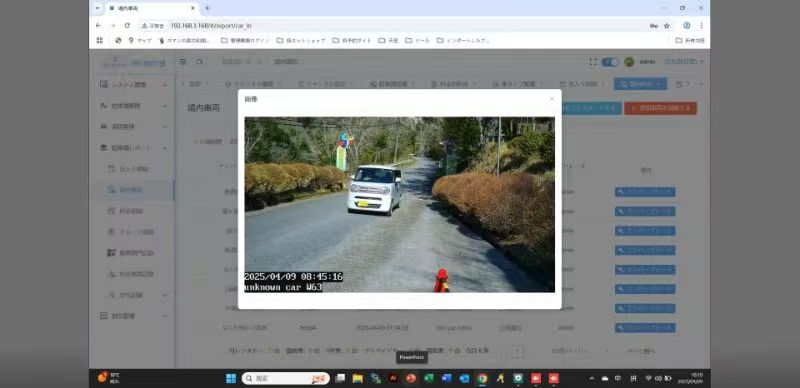Expand the システム管理 sidebar section
Viewport: 800px width, 388px height.
click(133, 84)
